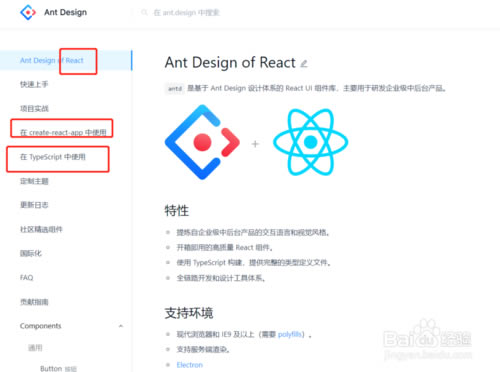Open the polyfills link
This screenshot has height=372, width=500.
[x=290, y=334]
